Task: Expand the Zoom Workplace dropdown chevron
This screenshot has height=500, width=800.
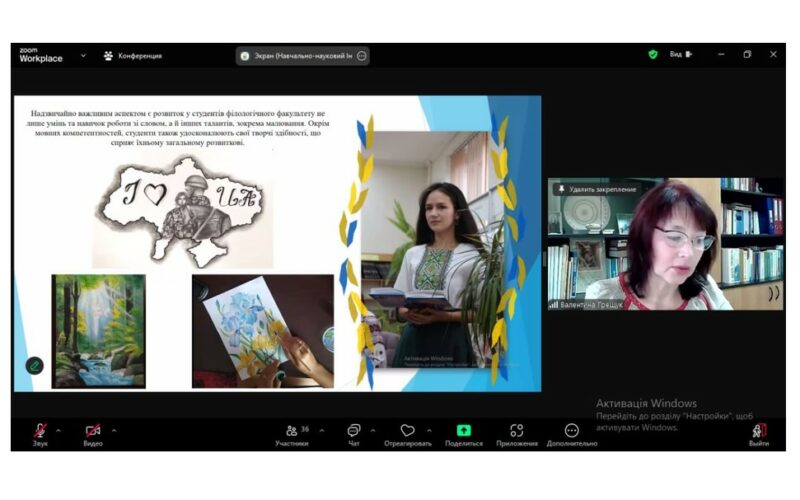Action: (x=83, y=56)
